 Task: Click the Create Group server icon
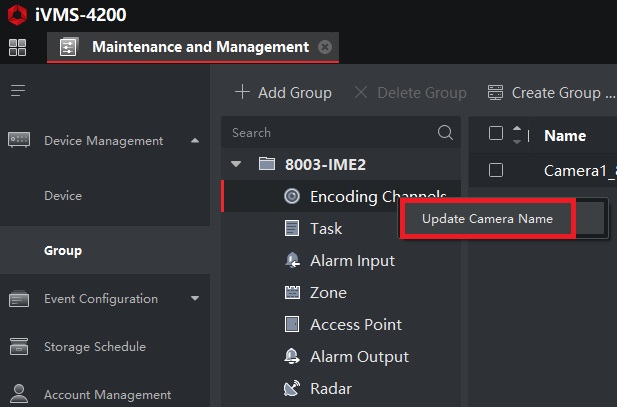point(495,92)
